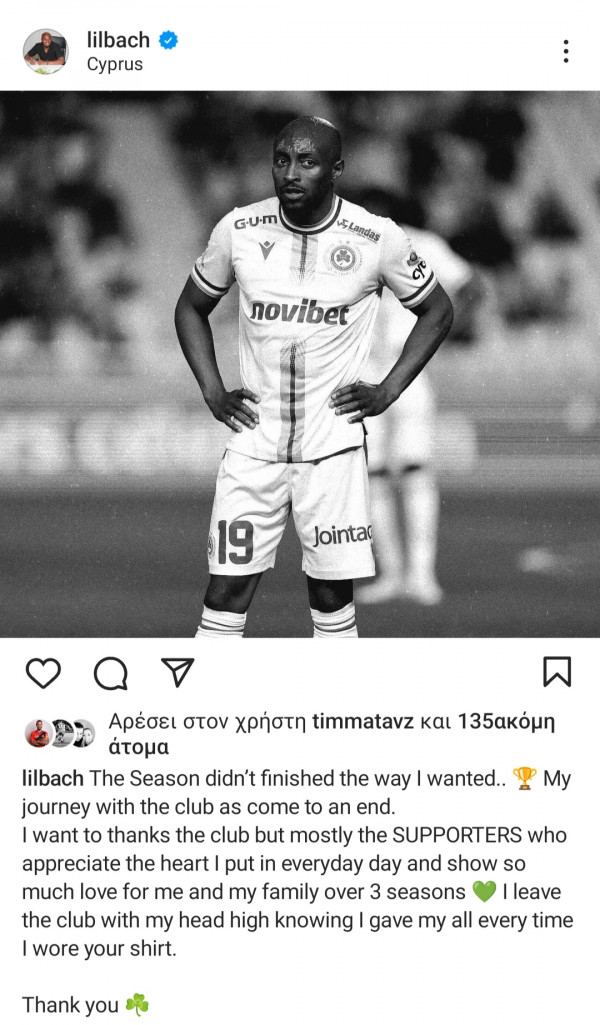Tap the lilbach username in the caption
600x1025 pixels.
pos(53,779)
